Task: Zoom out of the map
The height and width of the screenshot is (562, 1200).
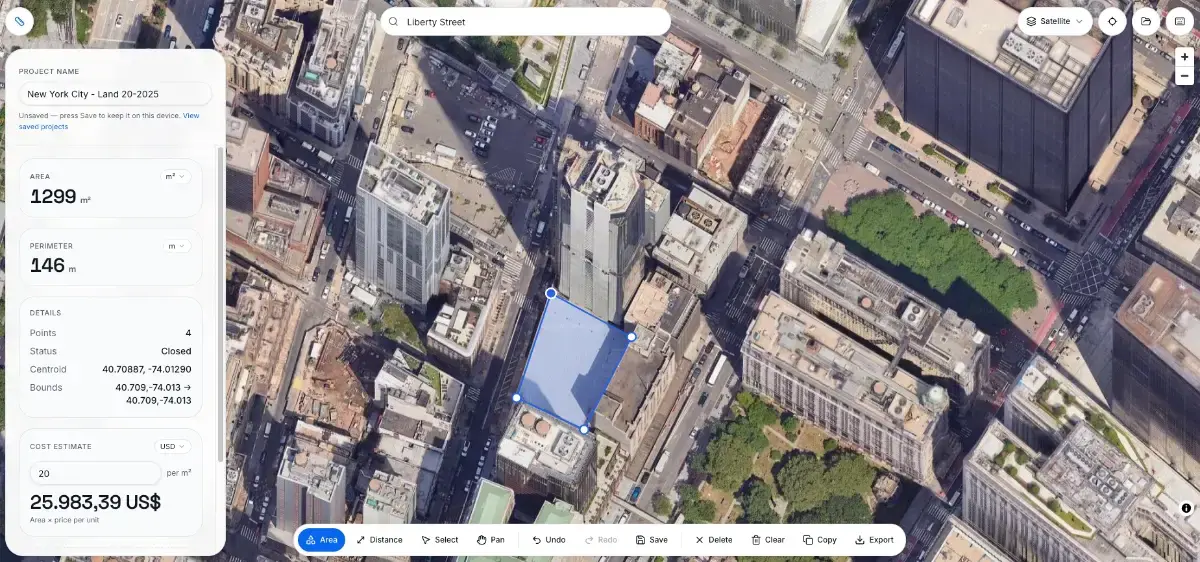Action: pos(1184,76)
